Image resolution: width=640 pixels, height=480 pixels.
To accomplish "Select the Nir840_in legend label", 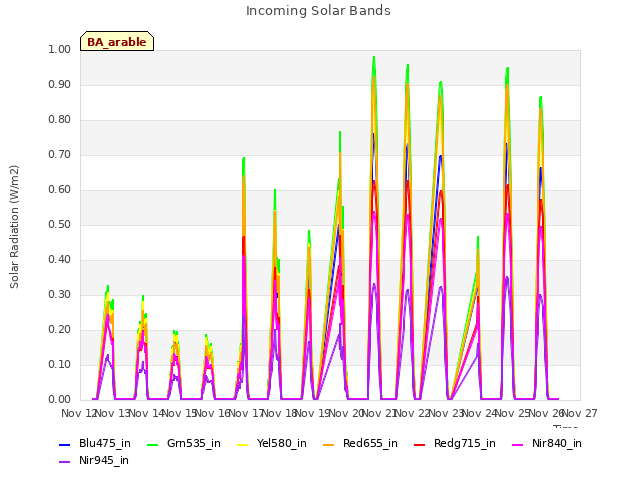I will click(557, 444).
